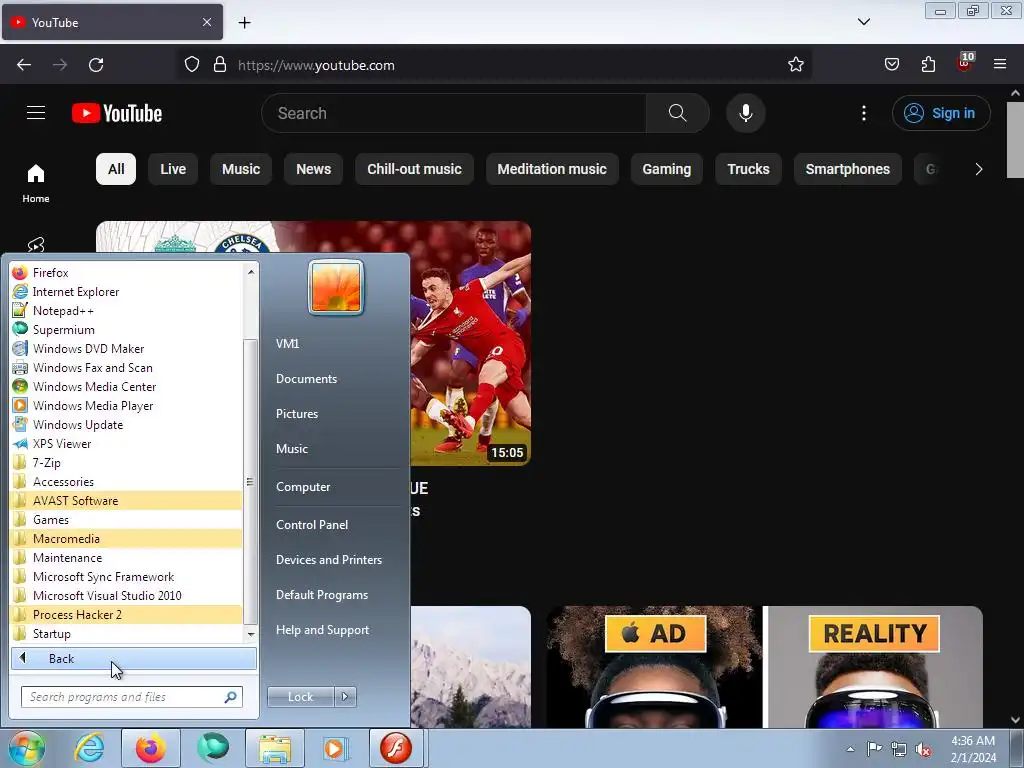
Task: Open a new tab with plus button
Action: pos(244,23)
